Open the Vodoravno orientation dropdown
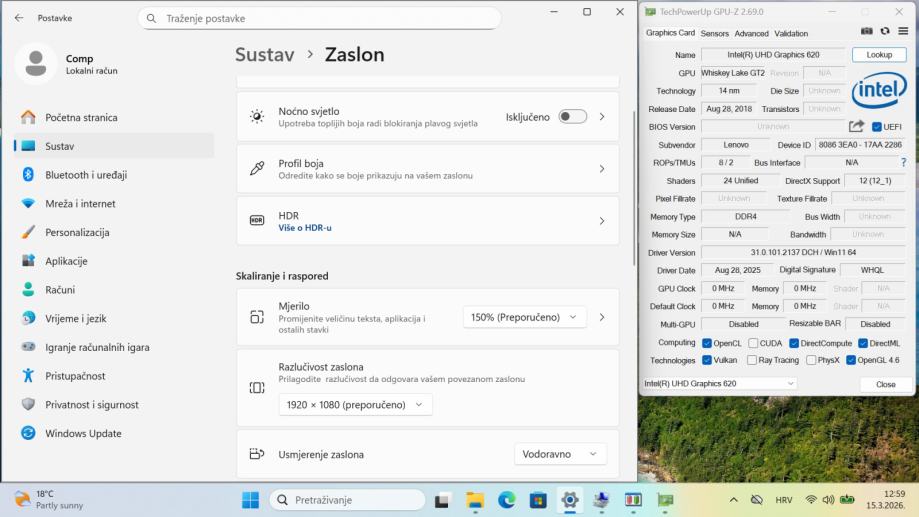This screenshot has height=517, width=919. pyautogui.click(x=560, y=454)
